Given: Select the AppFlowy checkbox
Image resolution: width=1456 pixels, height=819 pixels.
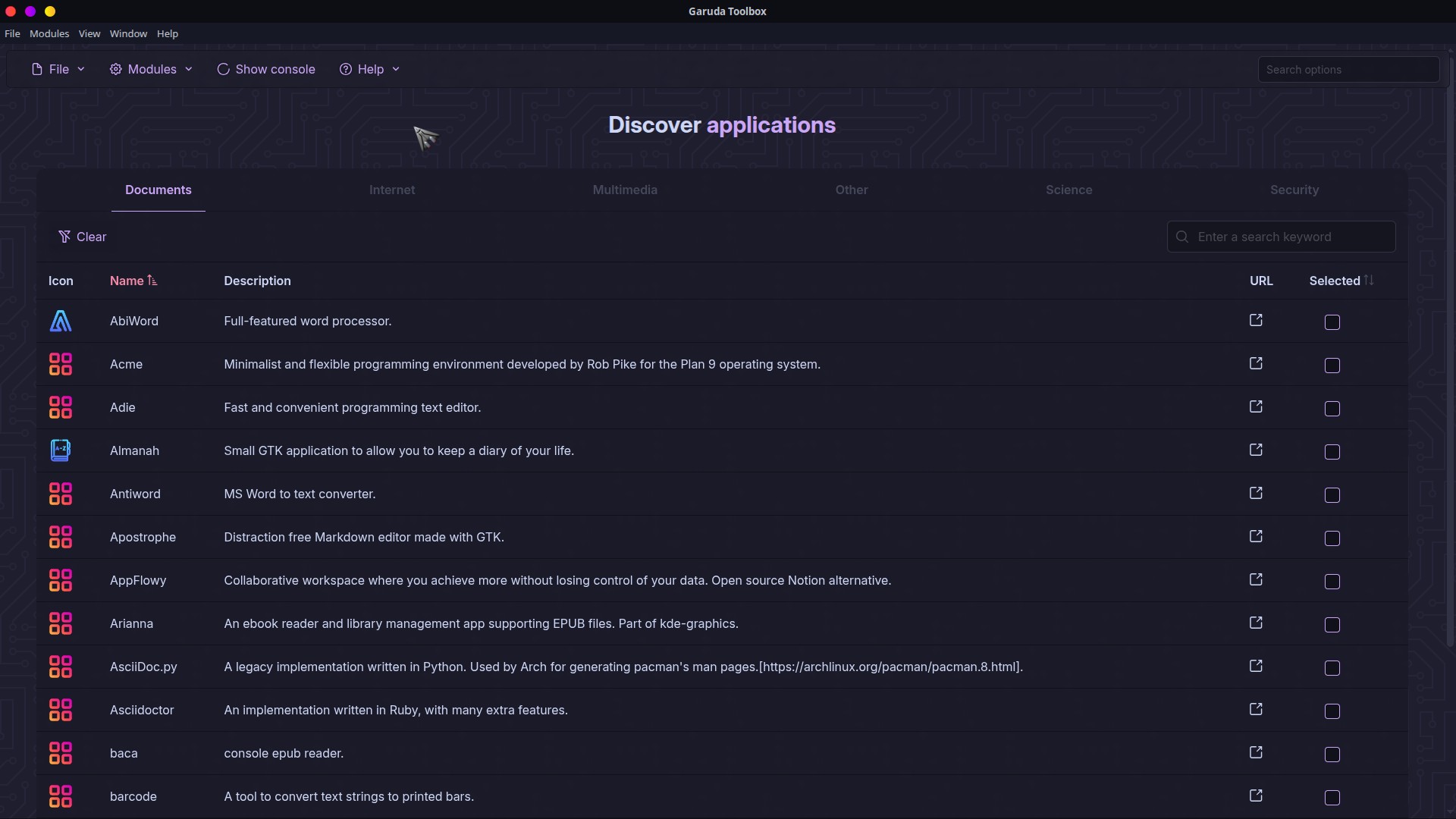Looking at the screenshot, I should click(x=1332, y=582).
